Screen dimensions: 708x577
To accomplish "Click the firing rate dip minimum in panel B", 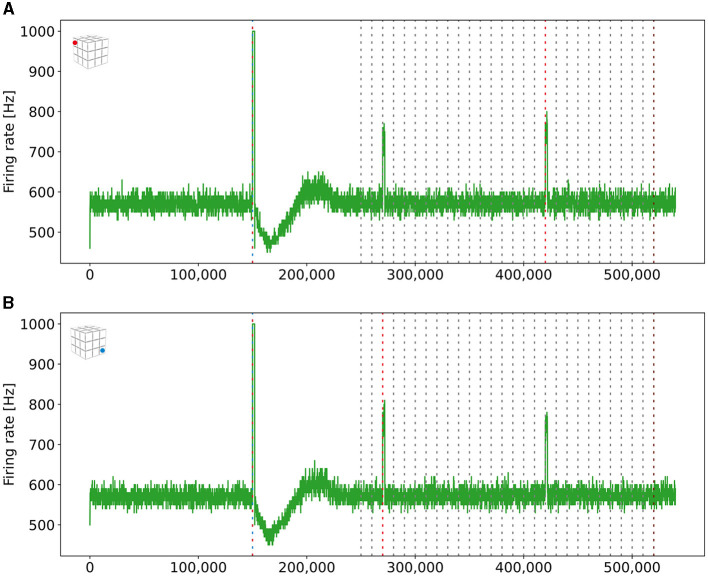I will [x=270, y=542].
